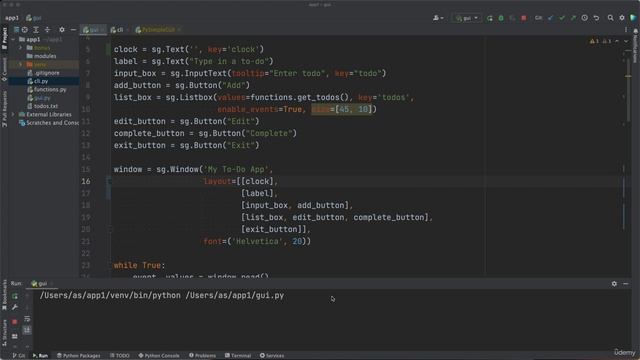Expand External Libraries node
Screen dimensions: 640x360
point(13,114)
